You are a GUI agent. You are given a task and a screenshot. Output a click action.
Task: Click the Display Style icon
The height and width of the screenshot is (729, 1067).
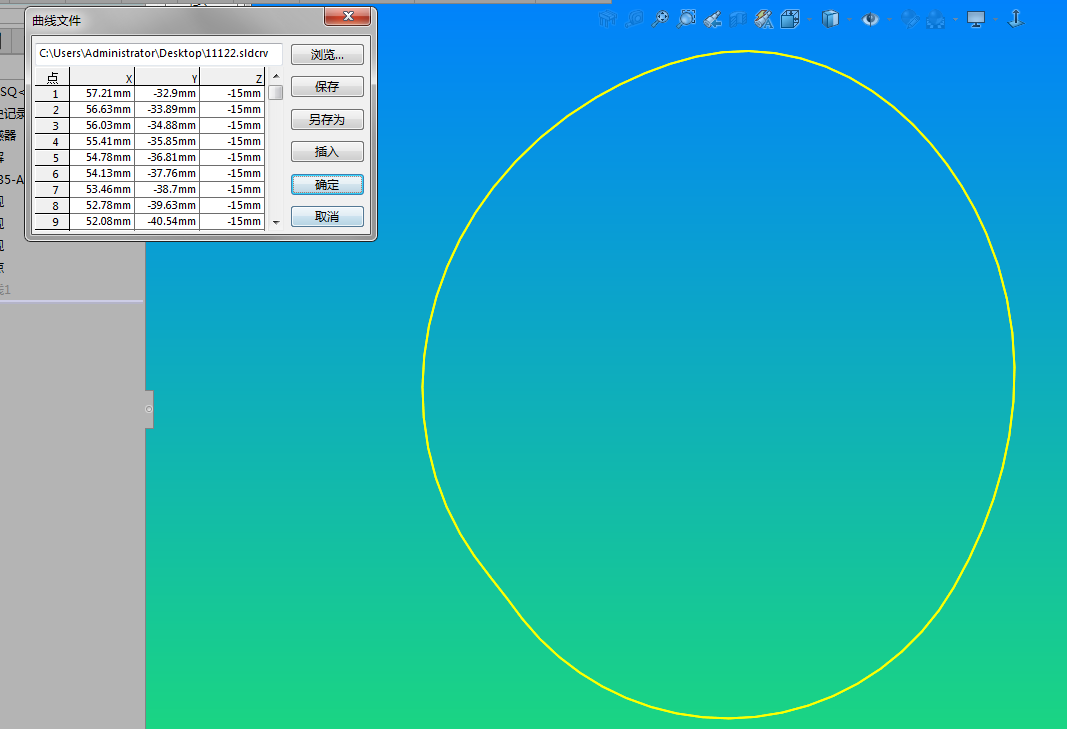click(830, 19)
